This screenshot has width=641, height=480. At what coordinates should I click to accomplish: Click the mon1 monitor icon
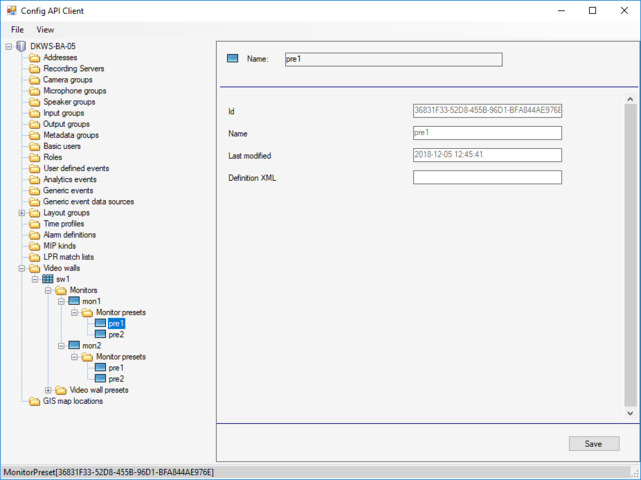coord(74,301)
